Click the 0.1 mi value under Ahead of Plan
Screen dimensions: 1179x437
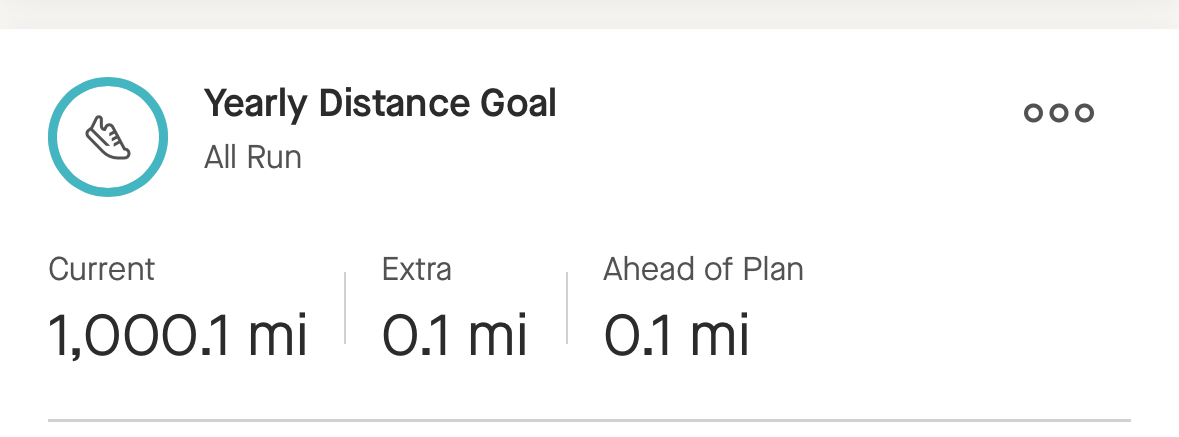[x=676, y=334]
